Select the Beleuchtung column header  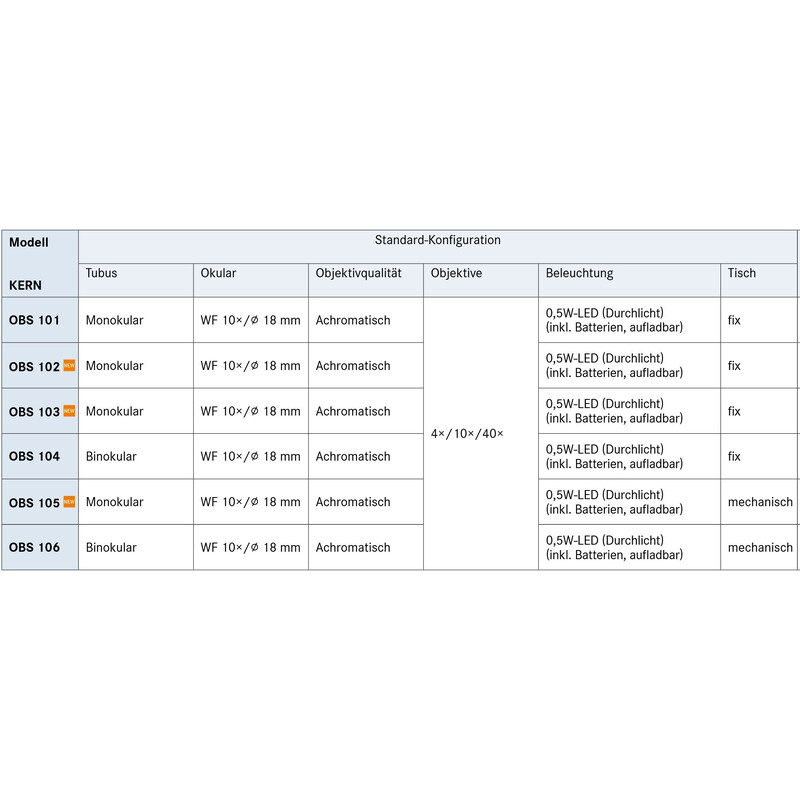579,273
